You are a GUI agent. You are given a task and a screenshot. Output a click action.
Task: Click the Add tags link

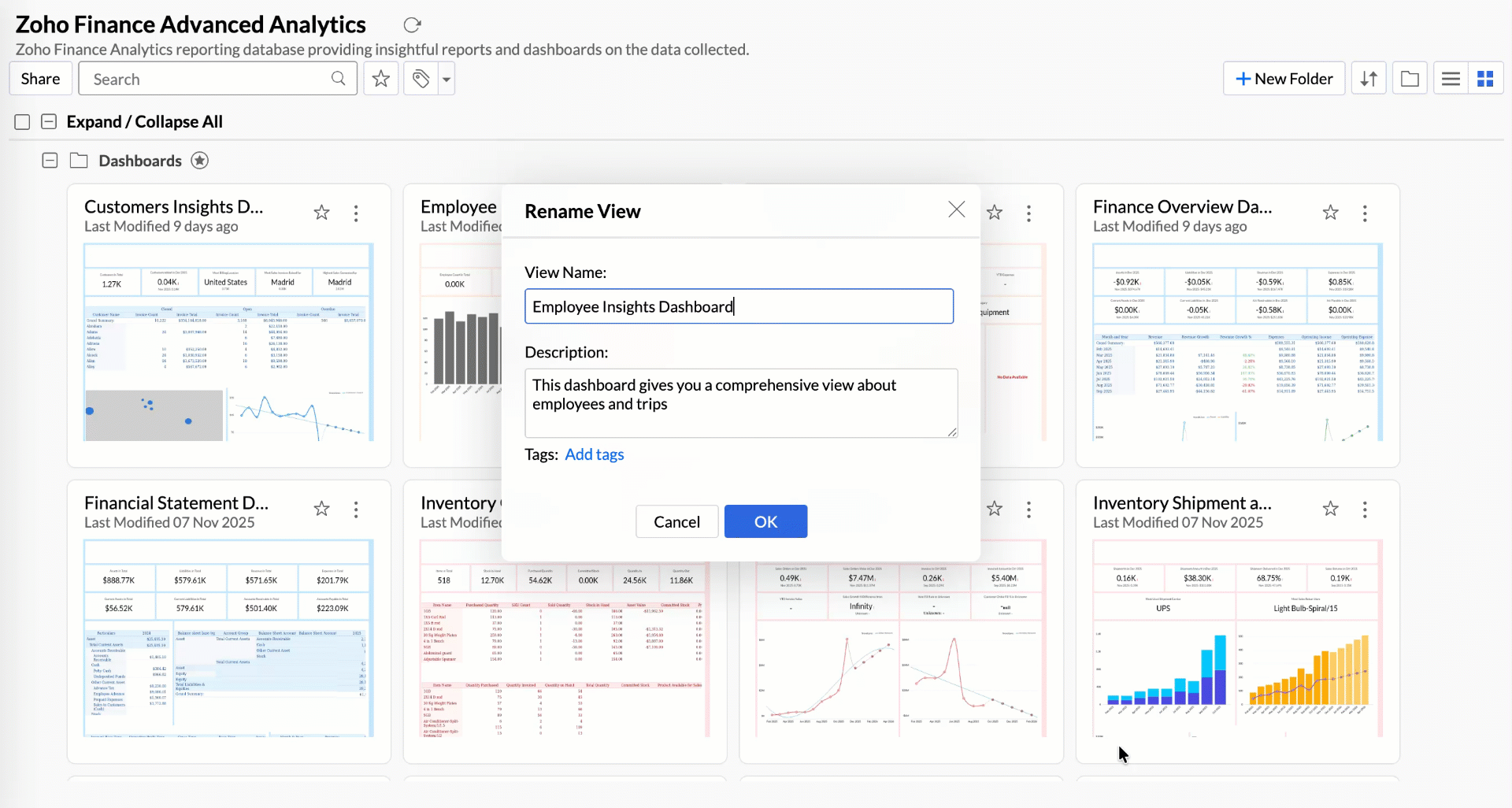coord(594,454)
